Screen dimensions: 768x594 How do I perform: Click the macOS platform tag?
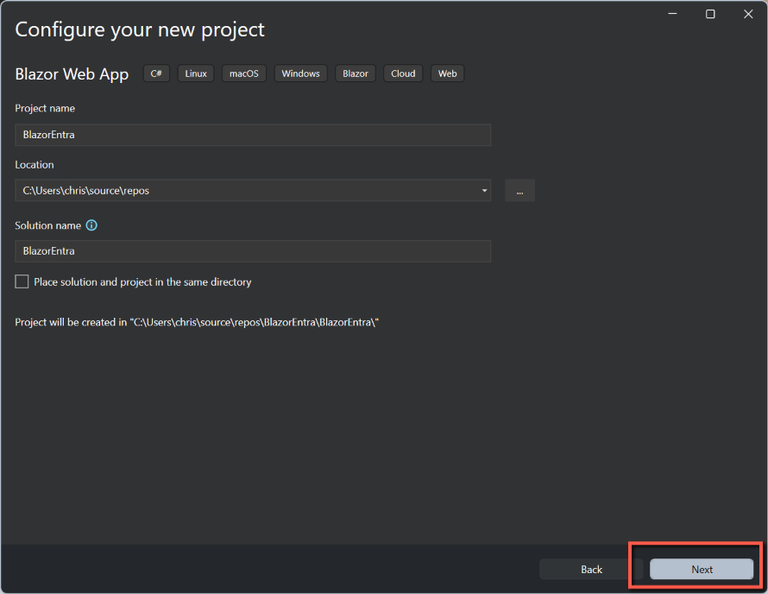click(x=243, y=74)
